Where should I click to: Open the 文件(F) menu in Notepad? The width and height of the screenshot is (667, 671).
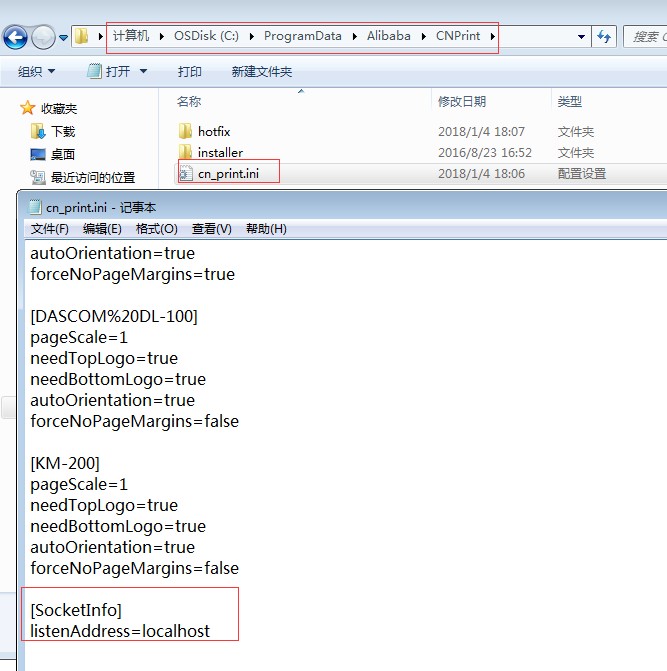[50, 229]
